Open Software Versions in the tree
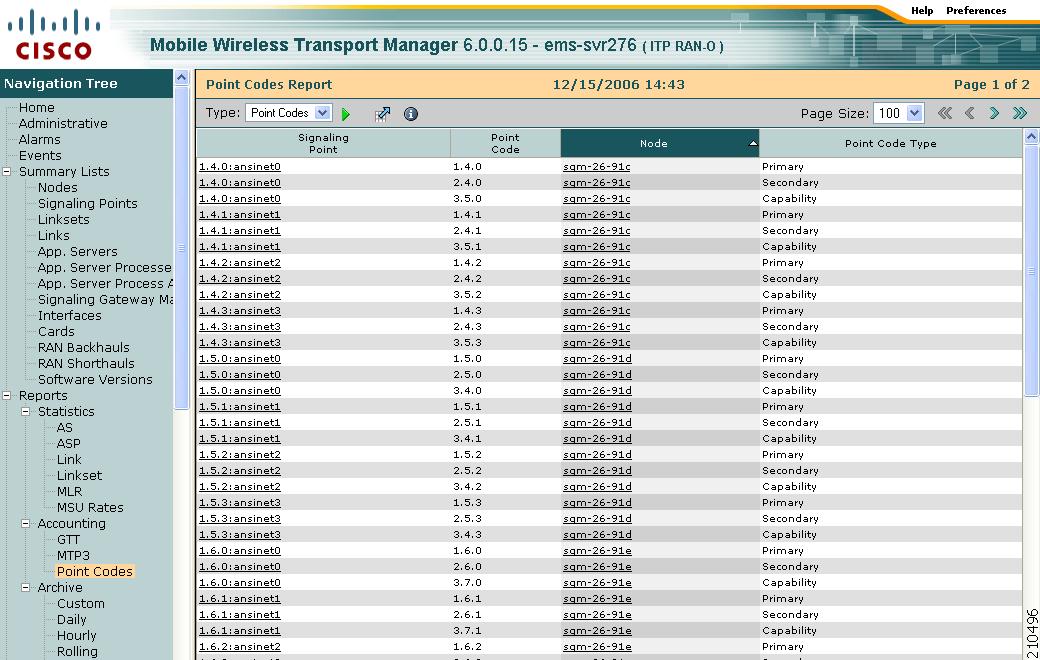 (95, 379)
